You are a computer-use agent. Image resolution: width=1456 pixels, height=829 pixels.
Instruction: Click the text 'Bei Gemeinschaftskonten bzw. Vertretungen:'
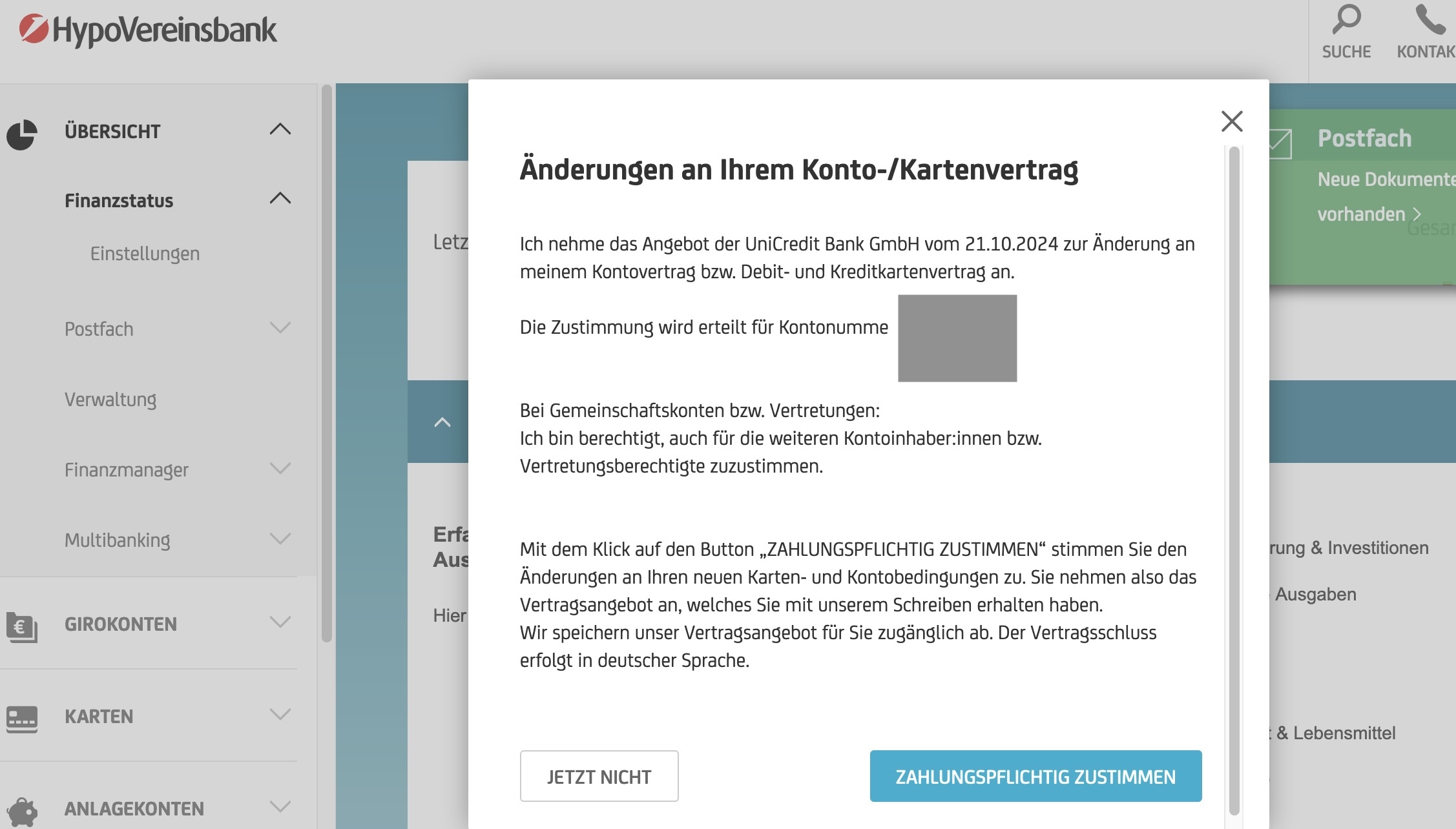pyautogui.click(x=700, y=411)
